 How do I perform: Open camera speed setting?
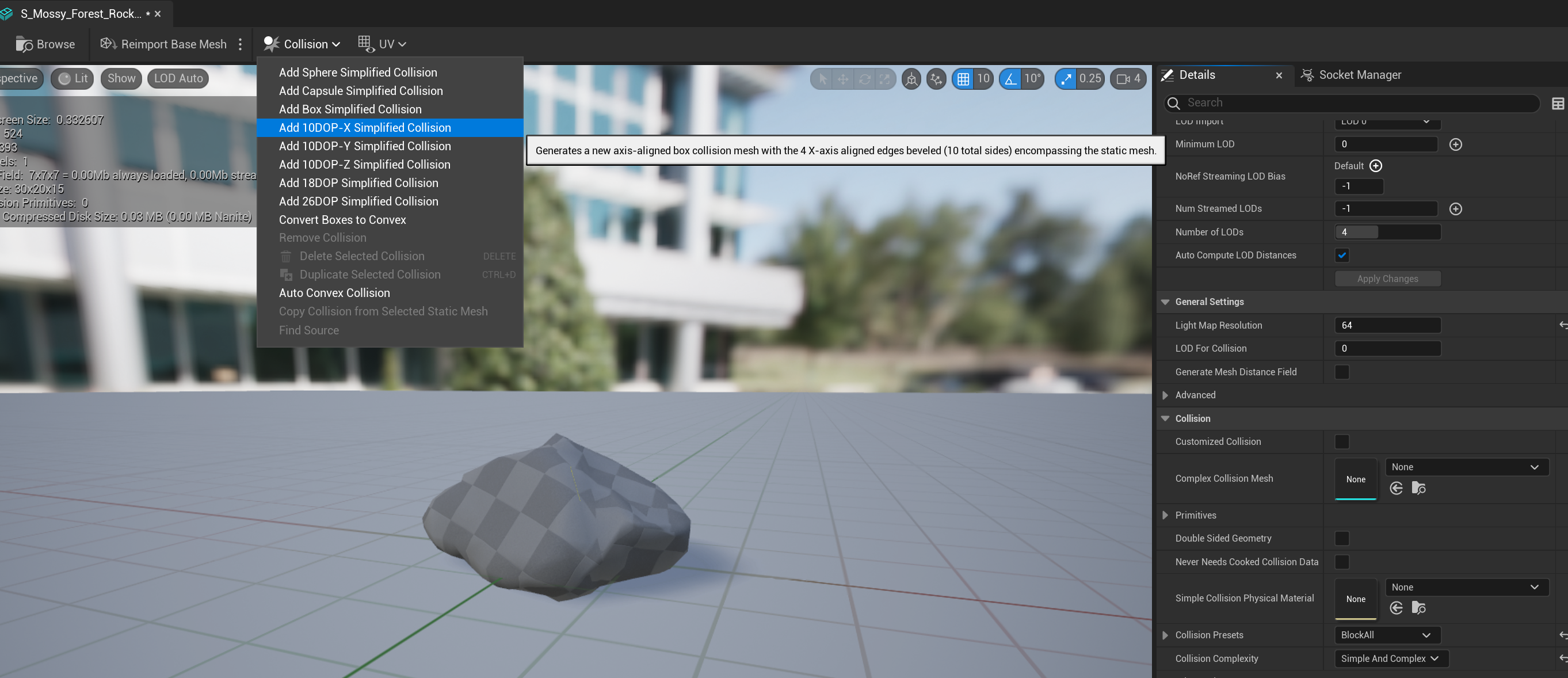pyautogui.click(x=1128, y=78)
